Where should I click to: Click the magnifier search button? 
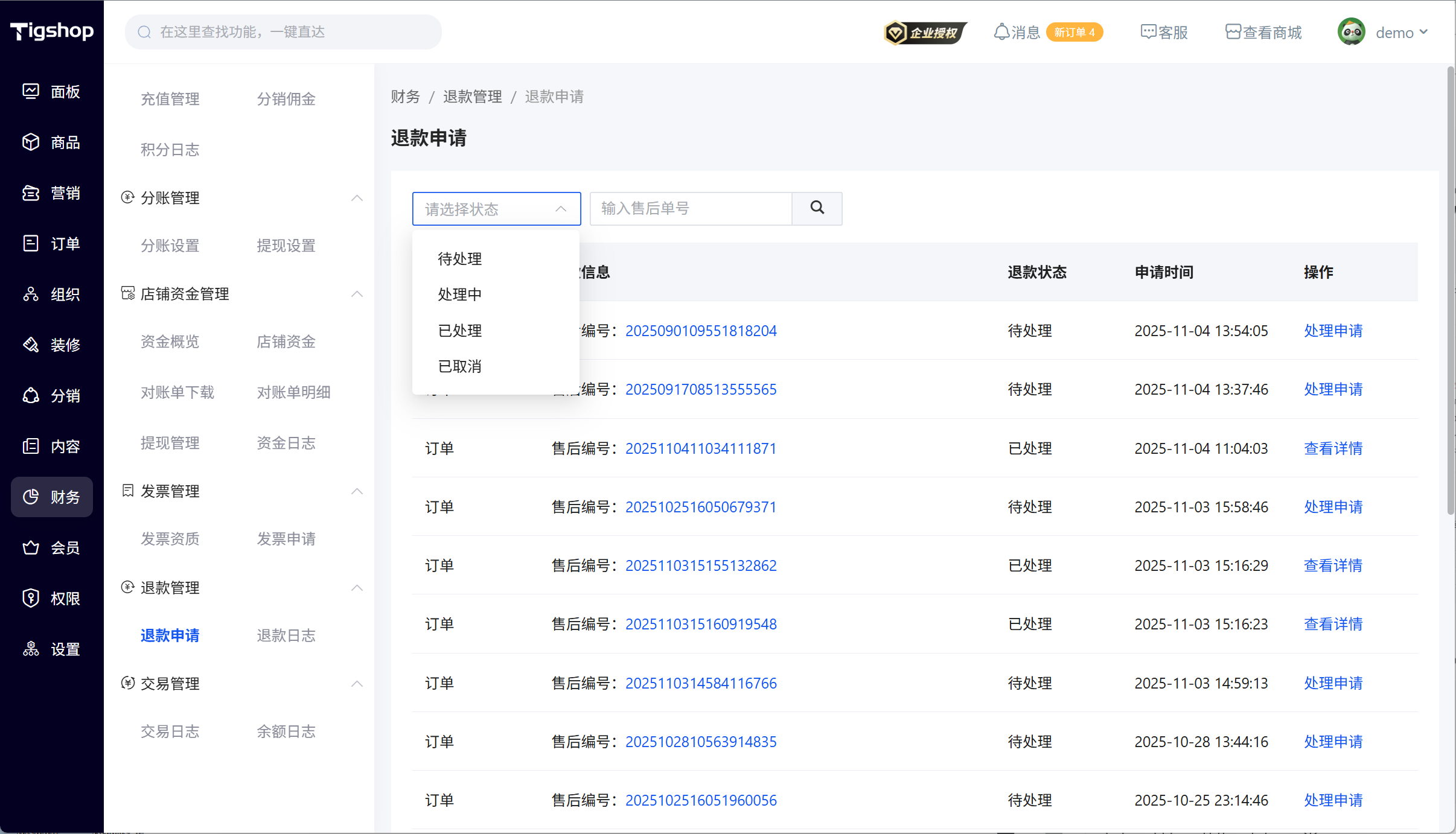tap(817, 208)
